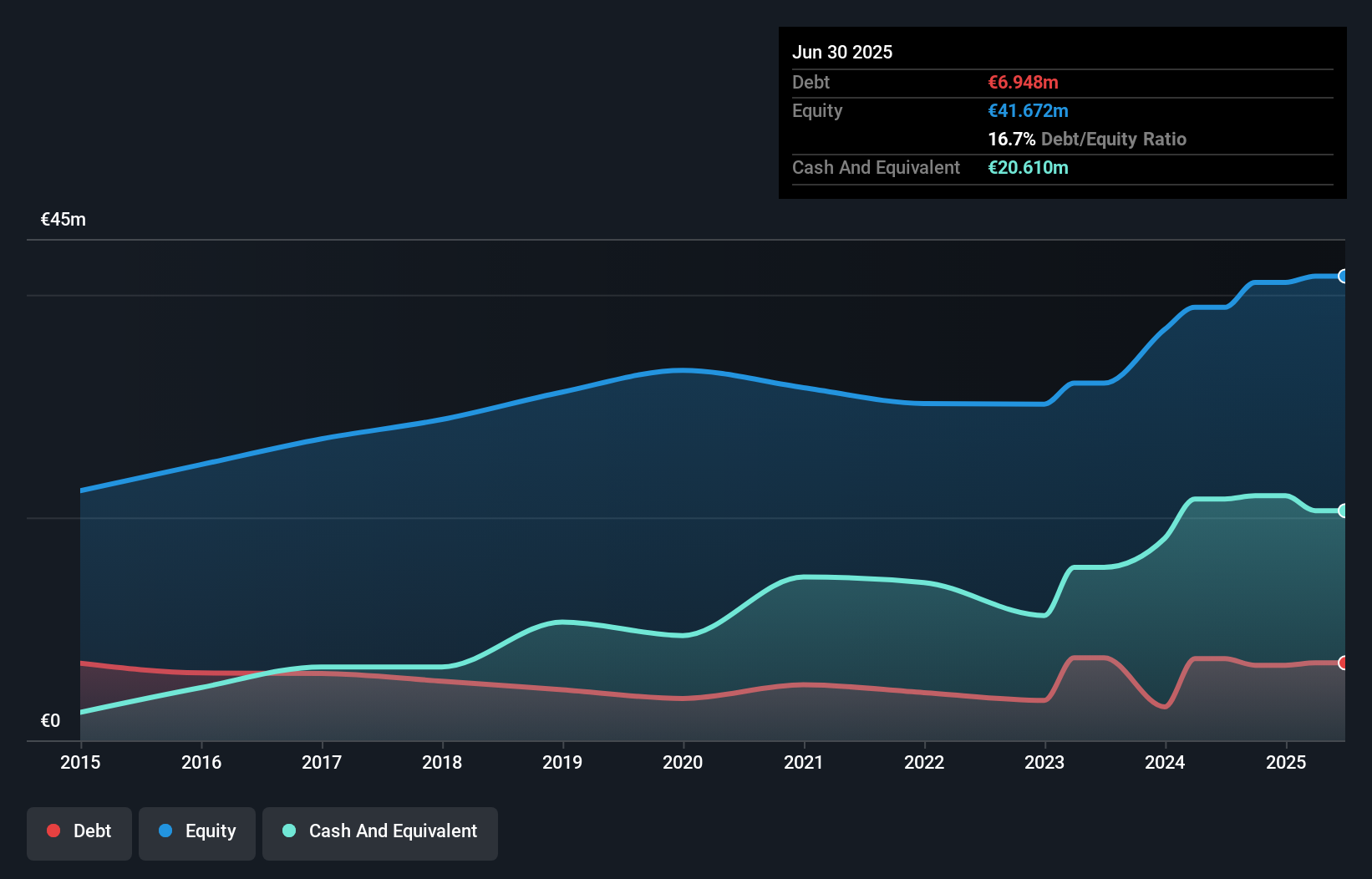Click the 2019 x-axis label
The width and height of the screenshot is (1372, 879).
click(562, 762)
